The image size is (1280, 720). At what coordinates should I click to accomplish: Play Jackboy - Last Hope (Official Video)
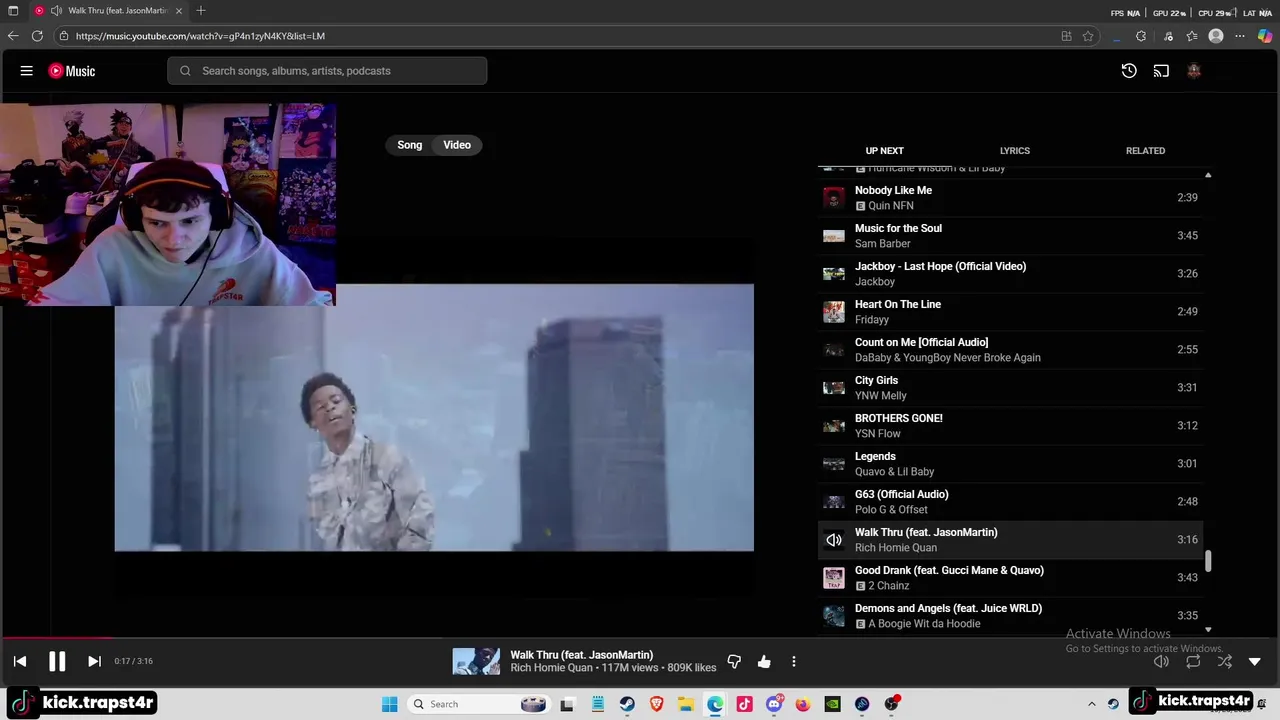(x=1010, y=274)
